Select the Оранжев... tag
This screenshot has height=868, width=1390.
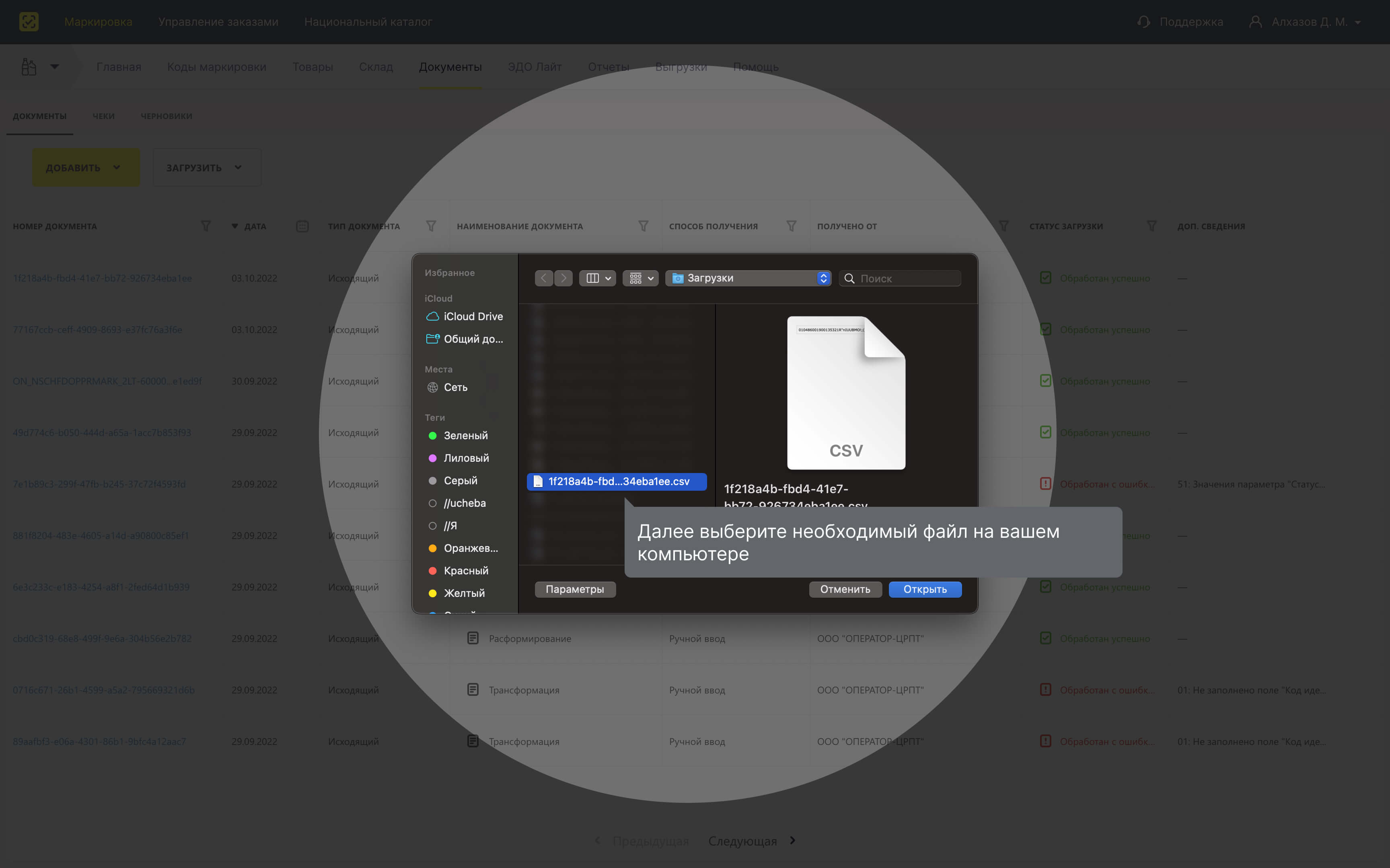(464, 548)
